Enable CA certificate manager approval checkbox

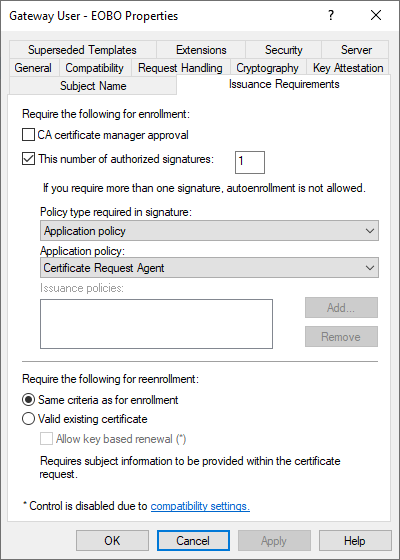point(29,135)
